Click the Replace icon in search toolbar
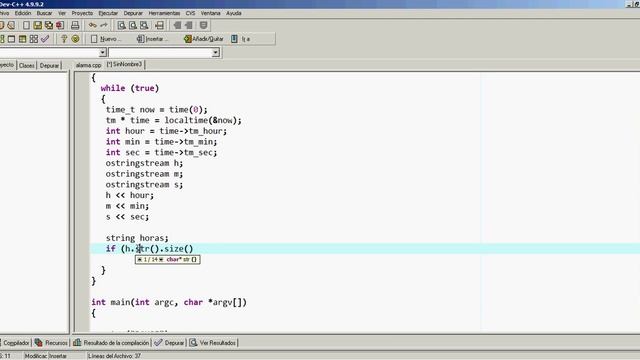The image size is (640, 360). click(x=133, y=25)
